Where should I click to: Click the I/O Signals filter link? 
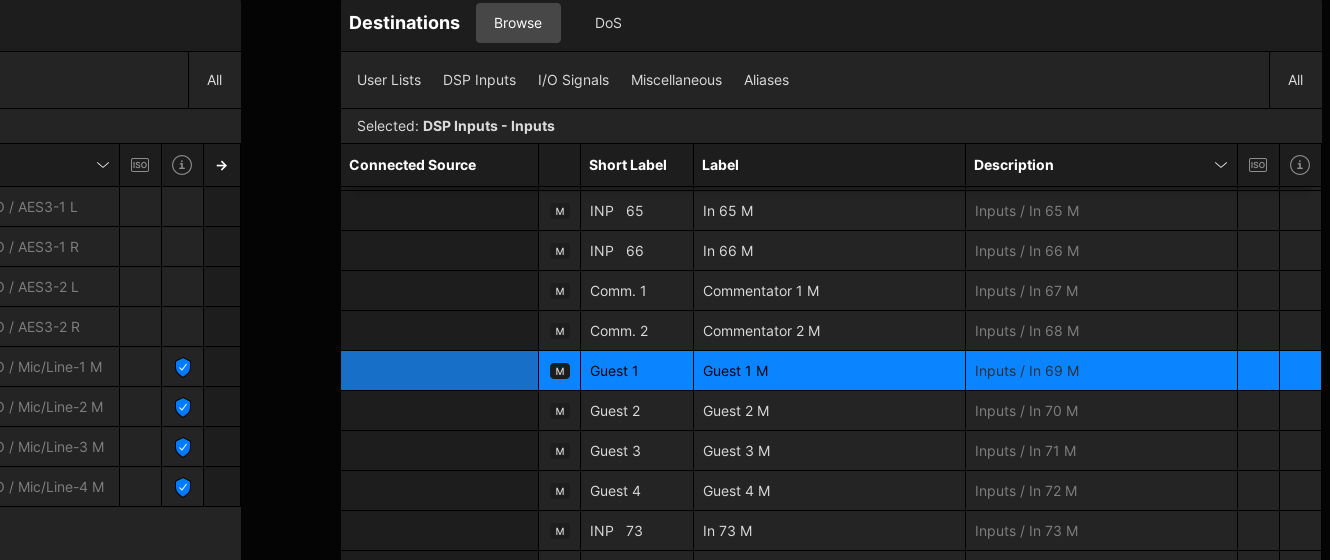pyautogui.click(x=573, y=80)
